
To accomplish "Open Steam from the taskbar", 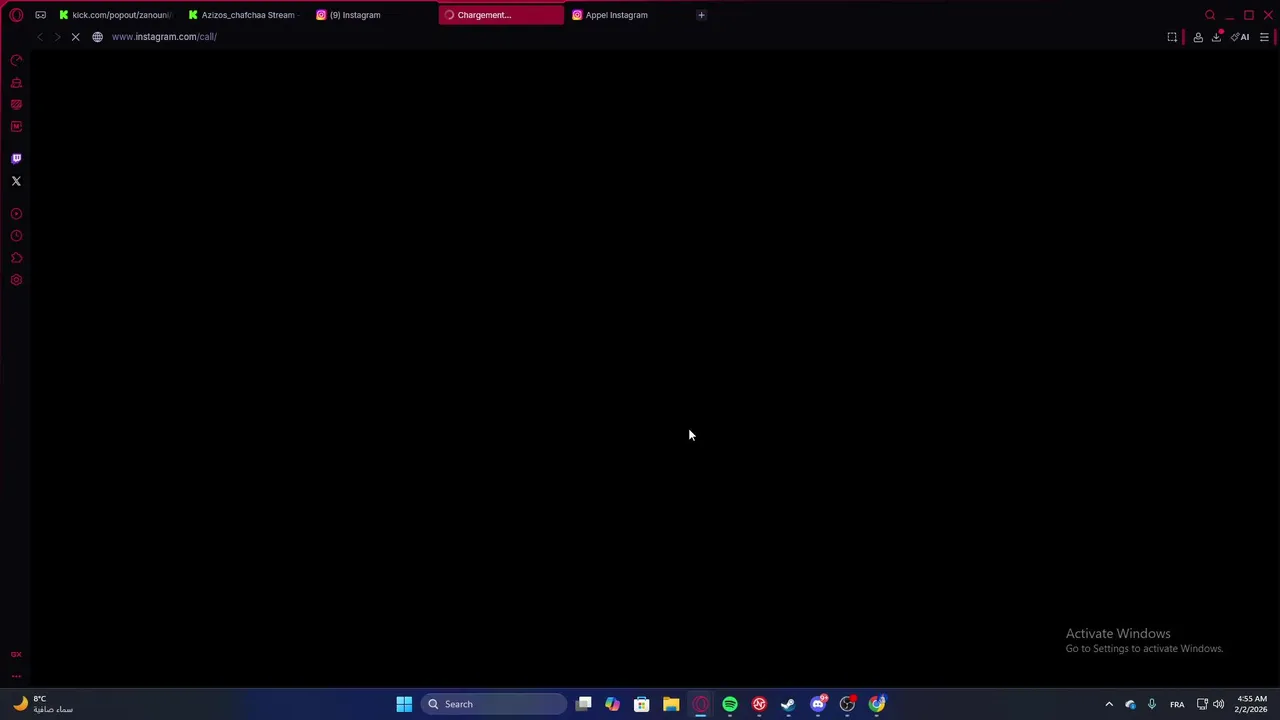I will point(788,704).
